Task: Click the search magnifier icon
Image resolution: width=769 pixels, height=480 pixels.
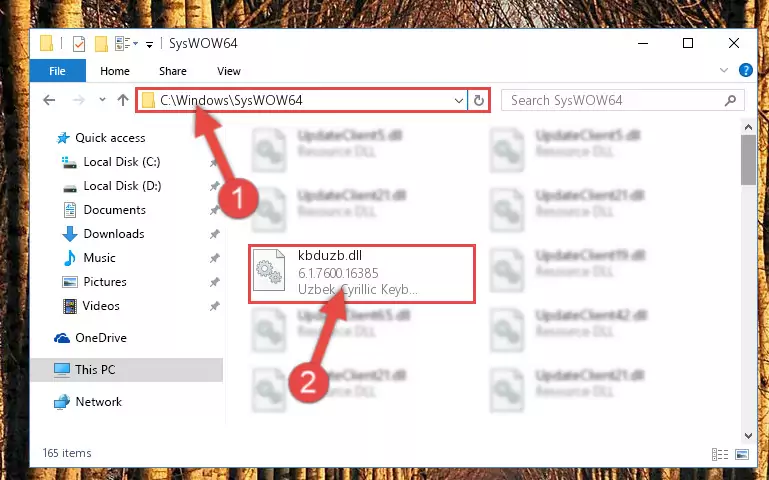Action: (x=730, y=101)
